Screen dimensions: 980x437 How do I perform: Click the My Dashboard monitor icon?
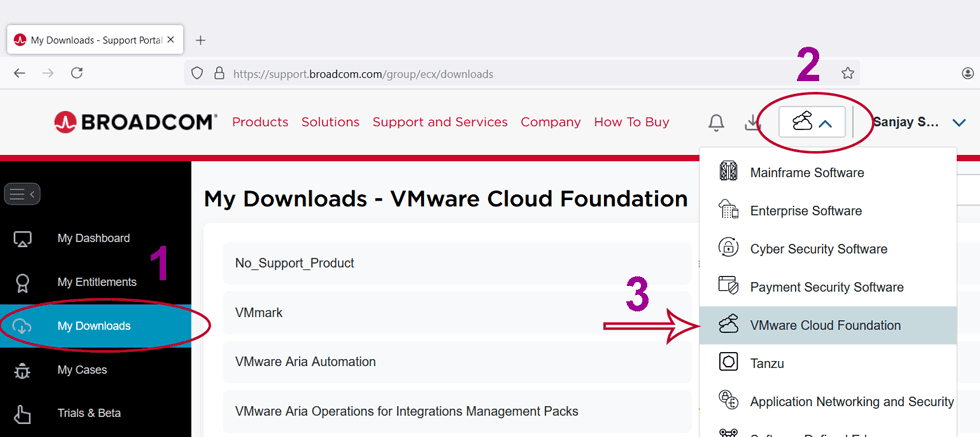[22, 238]
